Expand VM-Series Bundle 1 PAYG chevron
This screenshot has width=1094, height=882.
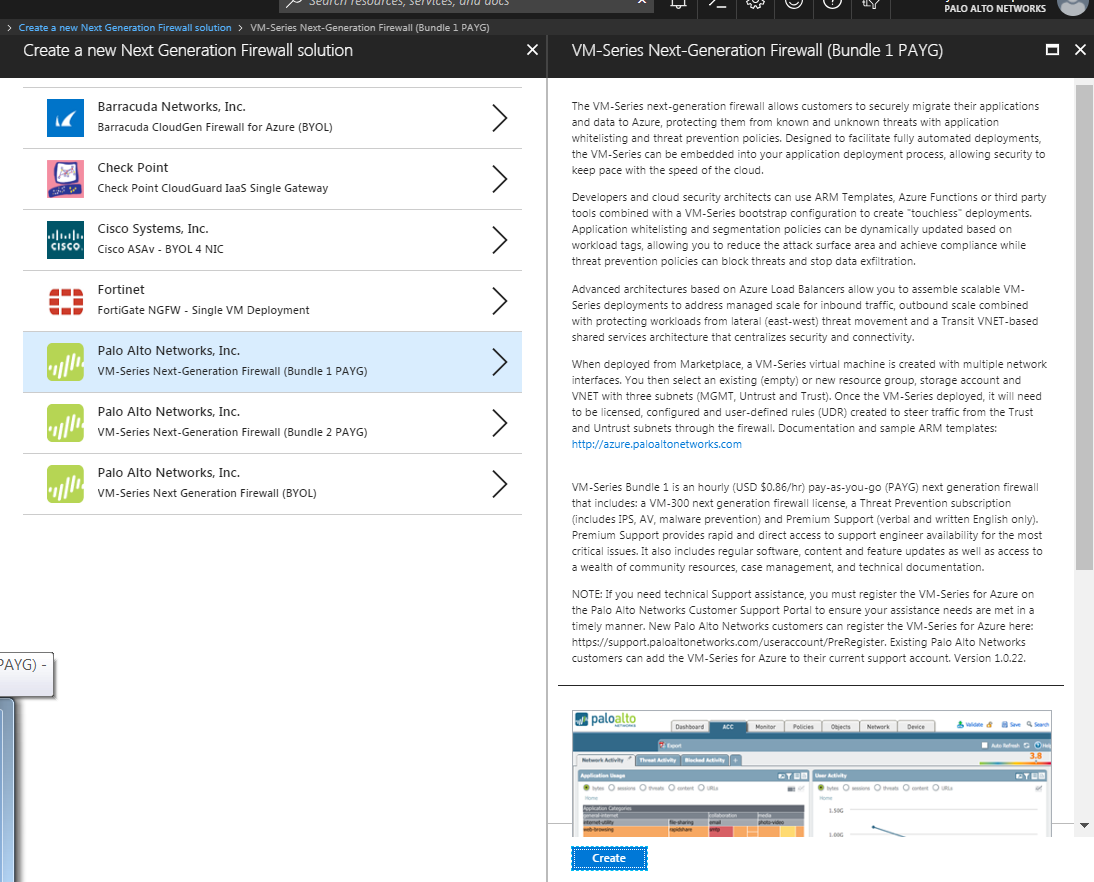(x=500, y=362)
